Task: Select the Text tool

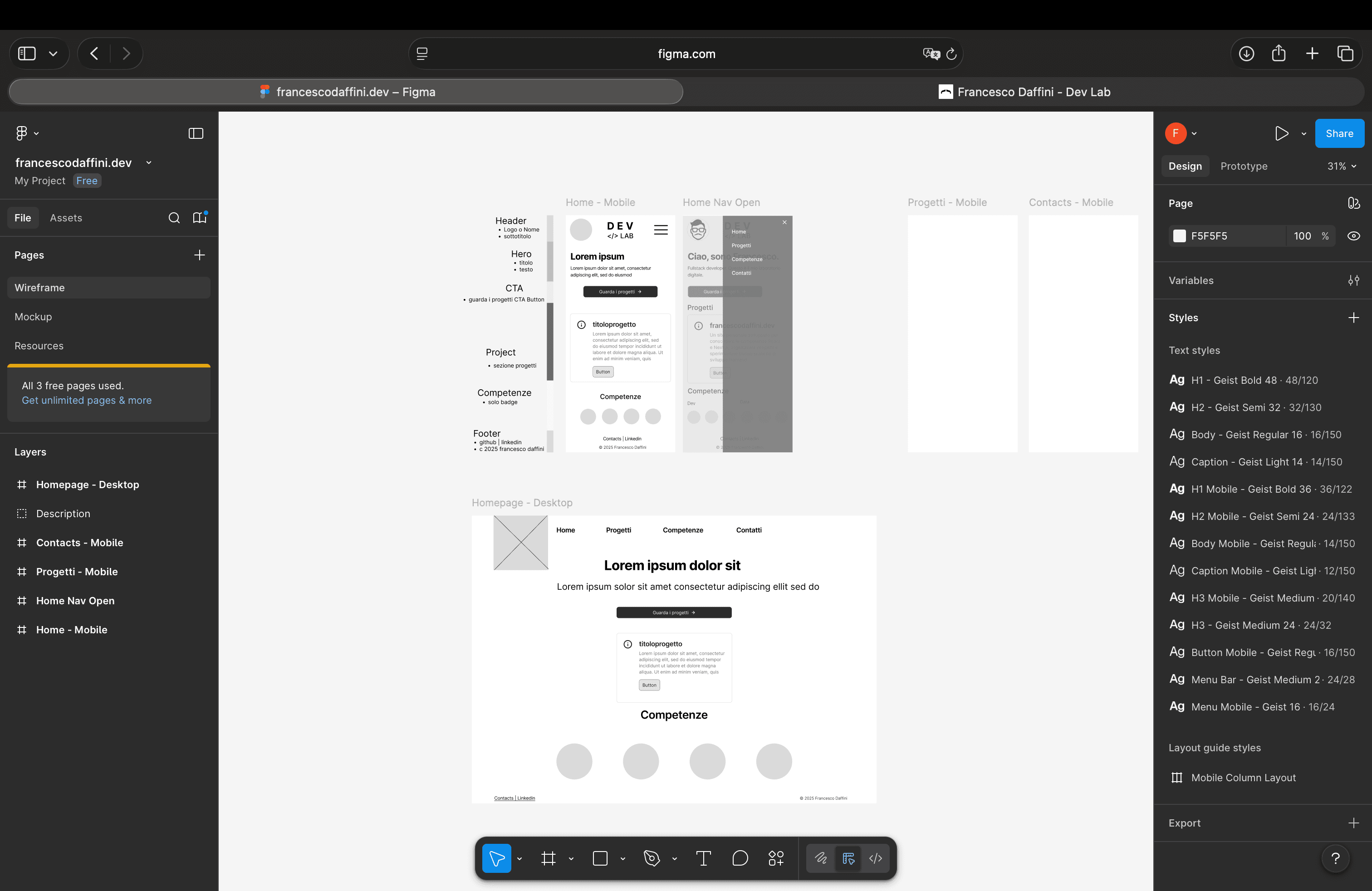Action: point(703,858)
